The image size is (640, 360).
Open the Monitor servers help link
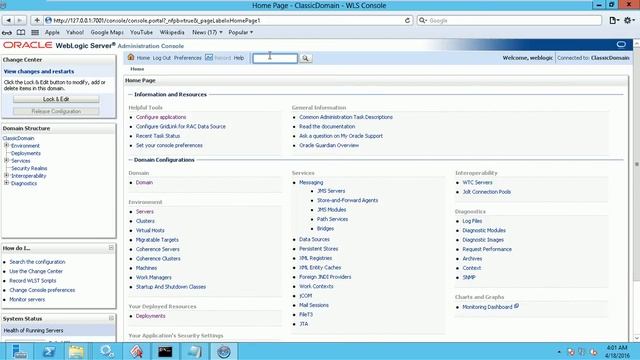(27, 300)
